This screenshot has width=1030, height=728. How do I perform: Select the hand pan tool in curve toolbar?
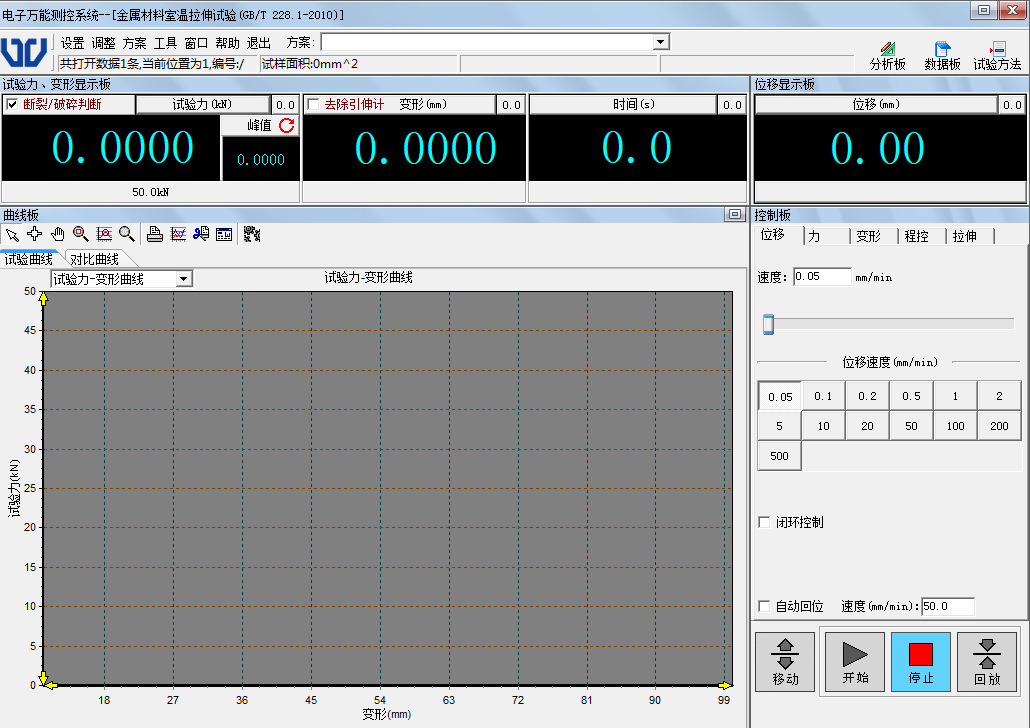point(57,234)
